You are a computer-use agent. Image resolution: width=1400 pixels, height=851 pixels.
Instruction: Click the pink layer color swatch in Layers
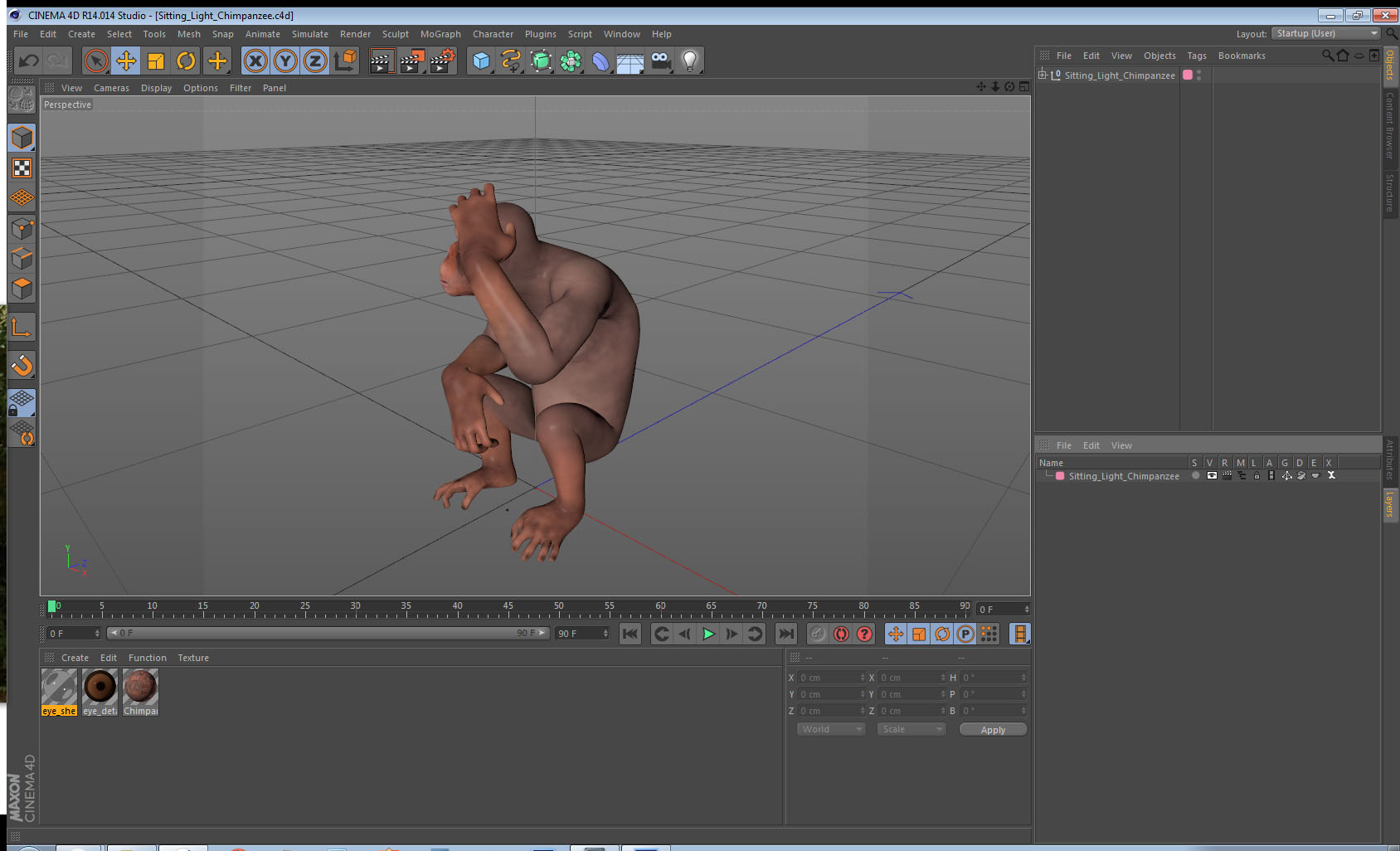(x=1060, y=476)
